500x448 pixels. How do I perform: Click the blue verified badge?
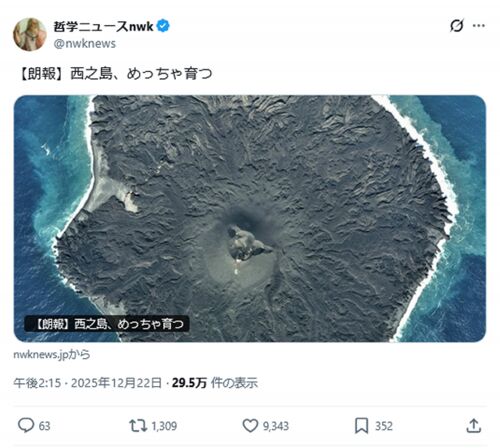click(163, 26)
